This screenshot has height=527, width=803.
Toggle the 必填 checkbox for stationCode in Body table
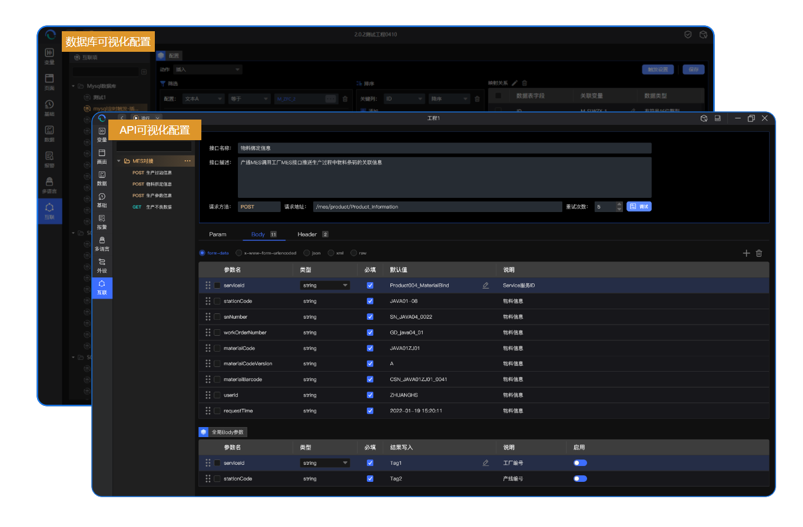pyautogui.click(x=370, y=301)
